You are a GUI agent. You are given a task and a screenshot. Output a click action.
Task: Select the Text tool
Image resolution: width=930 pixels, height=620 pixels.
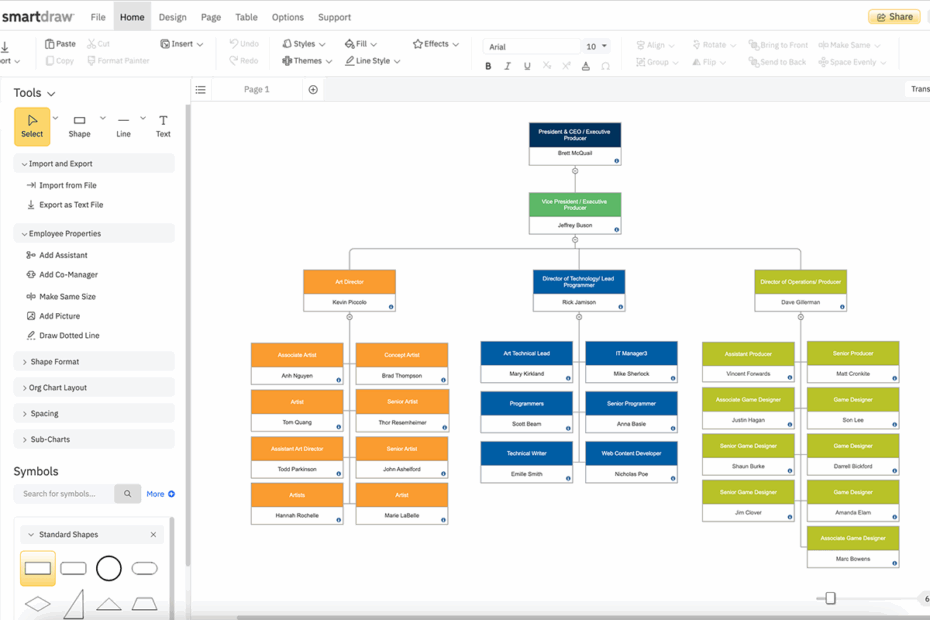coord(163,126)
